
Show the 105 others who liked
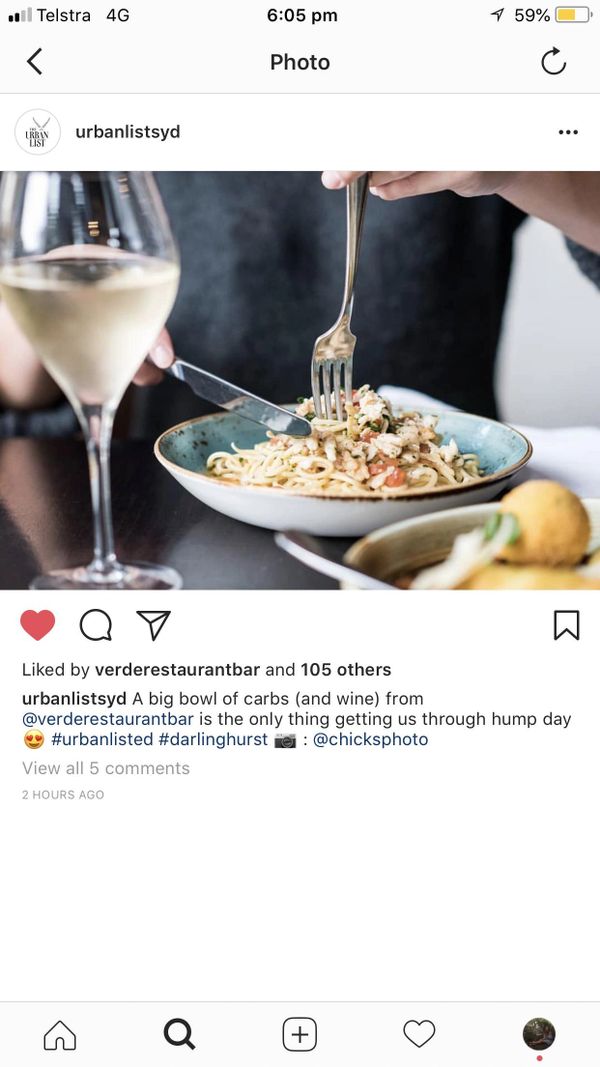pyautogui.click(x=346, y=670)
